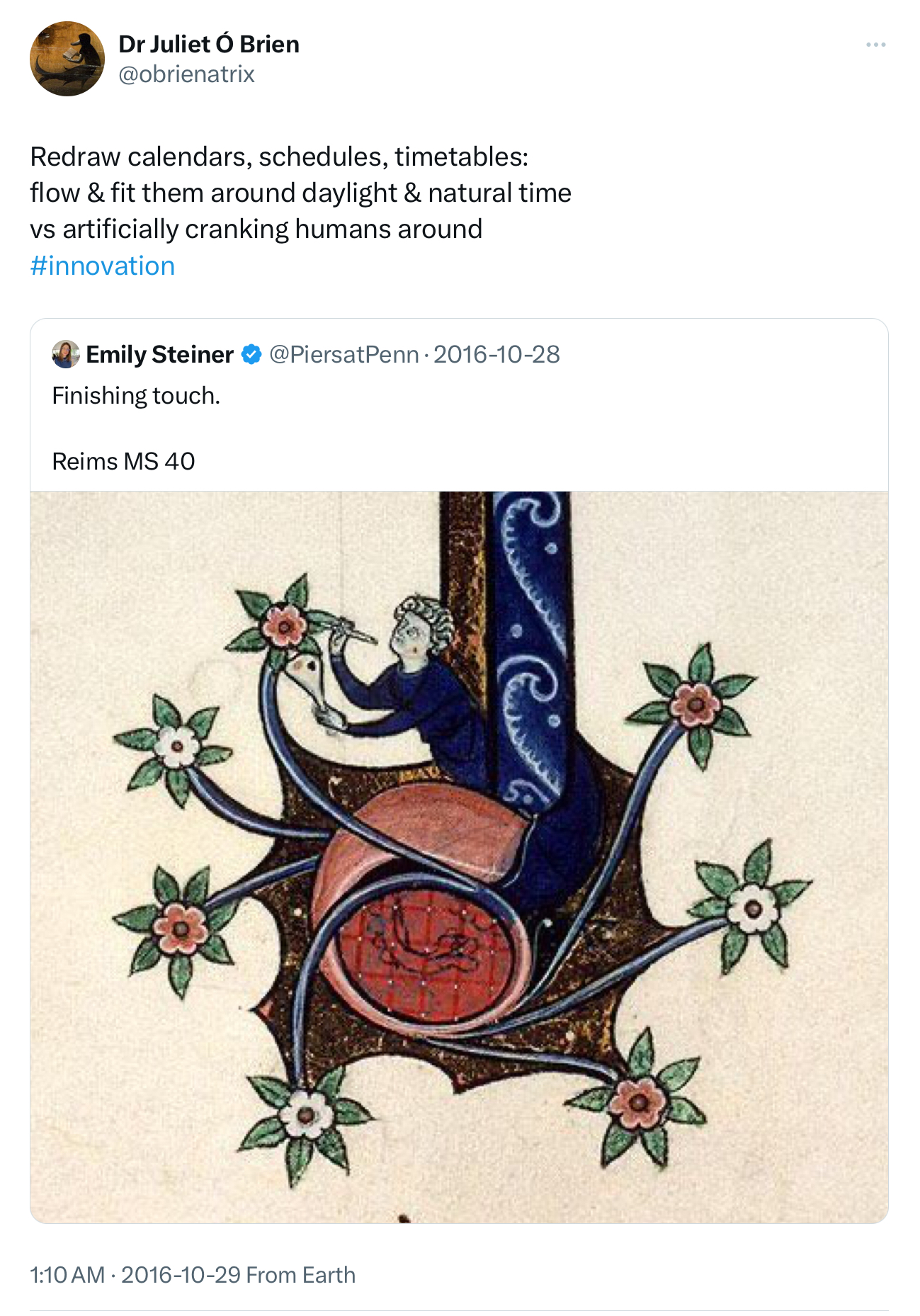
Task: Click Emily Steiner's small avatar picture
Action: [66, 354]
